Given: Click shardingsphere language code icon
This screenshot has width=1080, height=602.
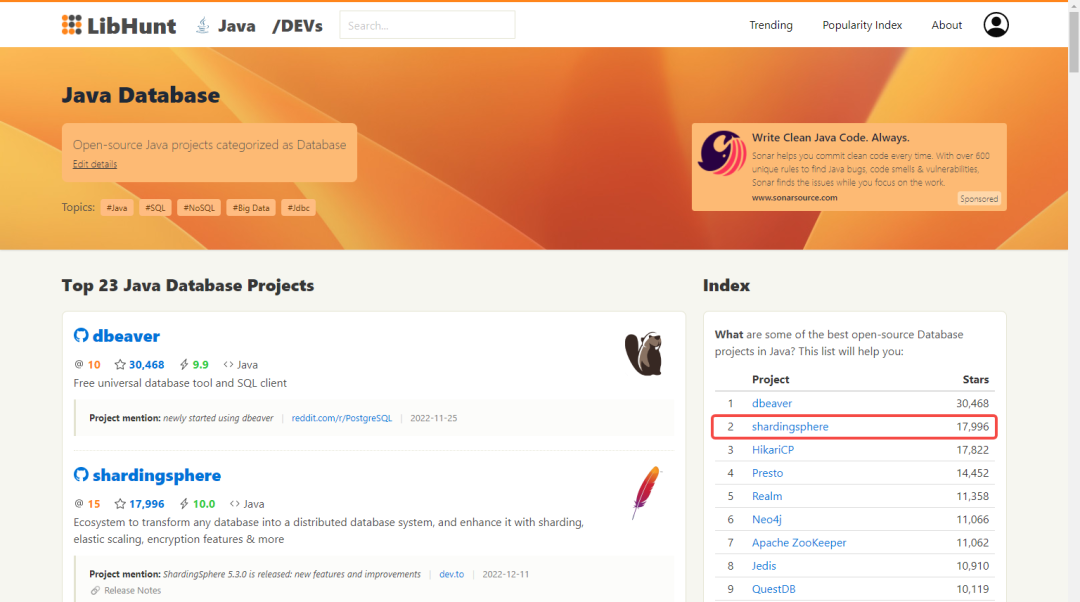Looking at the screenshot, I should [x=234, y=504].
